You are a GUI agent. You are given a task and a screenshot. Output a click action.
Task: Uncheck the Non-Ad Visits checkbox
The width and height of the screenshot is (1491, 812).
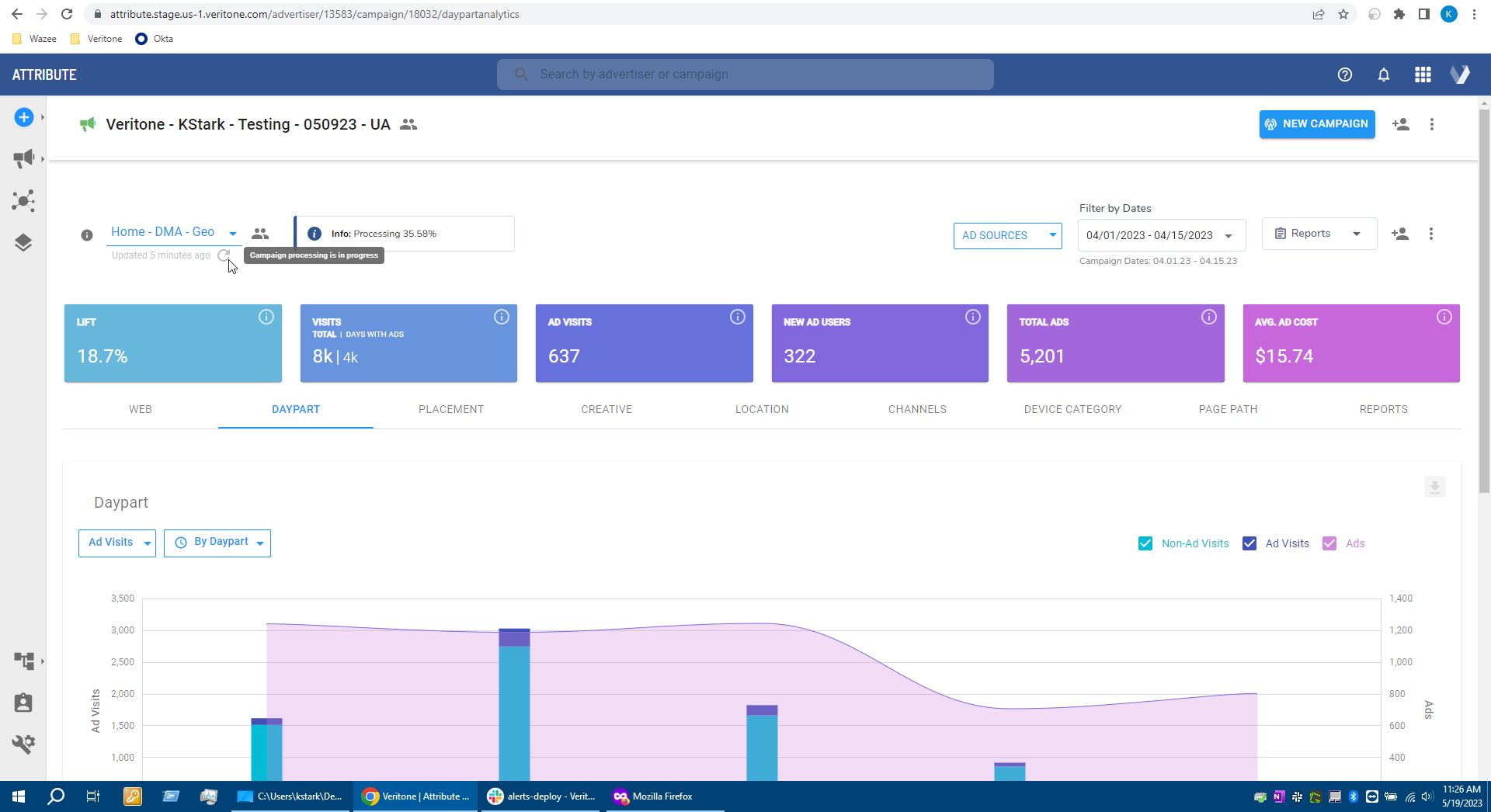(x=1145, y=543)
